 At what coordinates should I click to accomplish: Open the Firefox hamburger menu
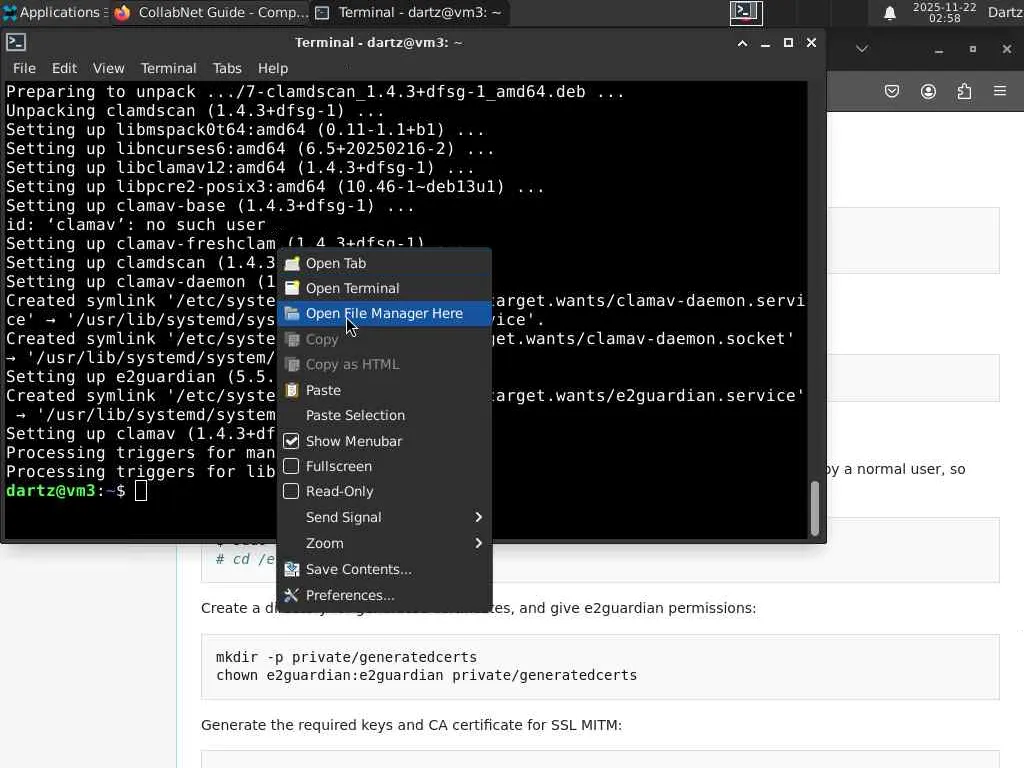[1000, 91]
